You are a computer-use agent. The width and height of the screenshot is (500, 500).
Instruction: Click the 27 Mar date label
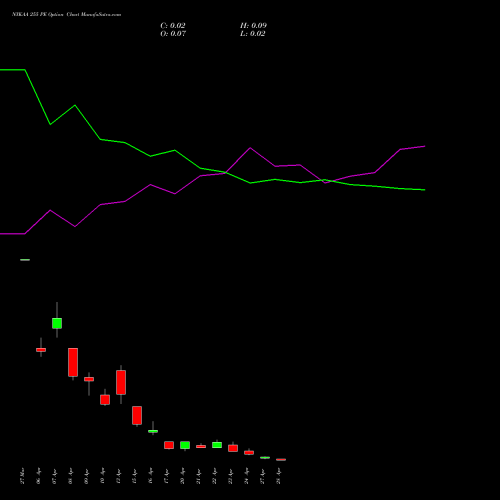coord(22,476)
